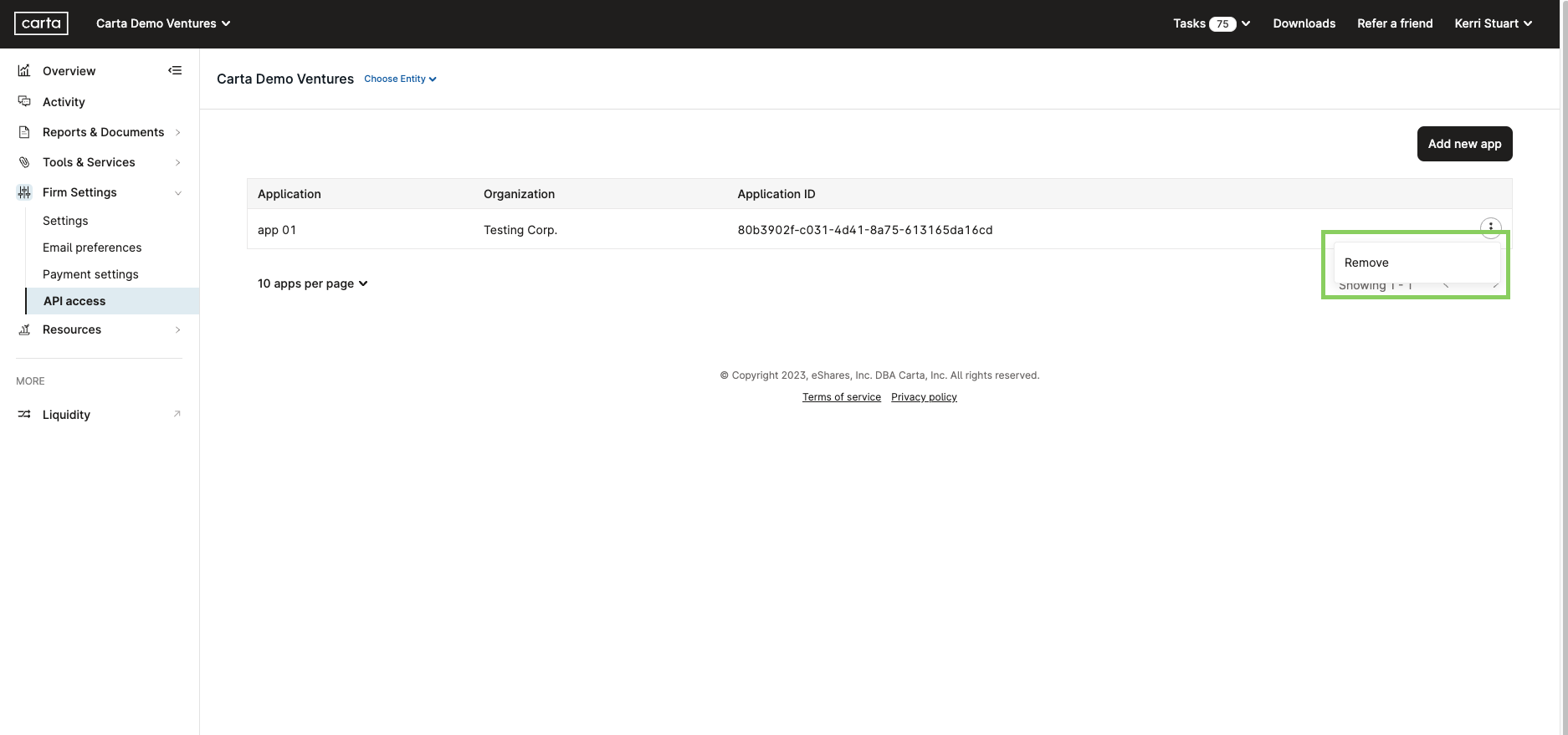Select Remove from the context menu
The width and height of the screenshot is (1568, 735).
(x=1417, y=263)
